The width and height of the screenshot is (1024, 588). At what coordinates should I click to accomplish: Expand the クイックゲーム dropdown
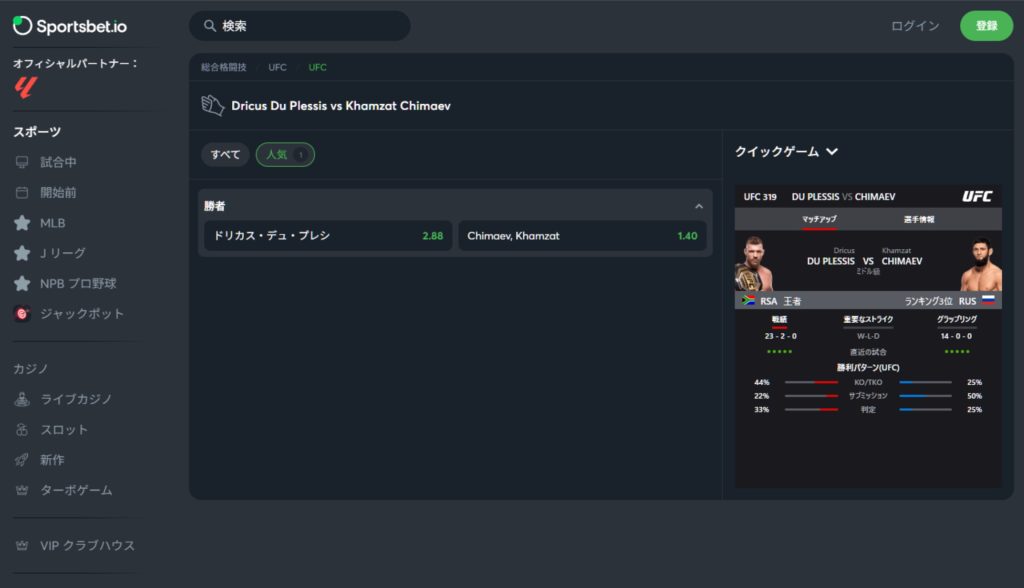[786, 152]
